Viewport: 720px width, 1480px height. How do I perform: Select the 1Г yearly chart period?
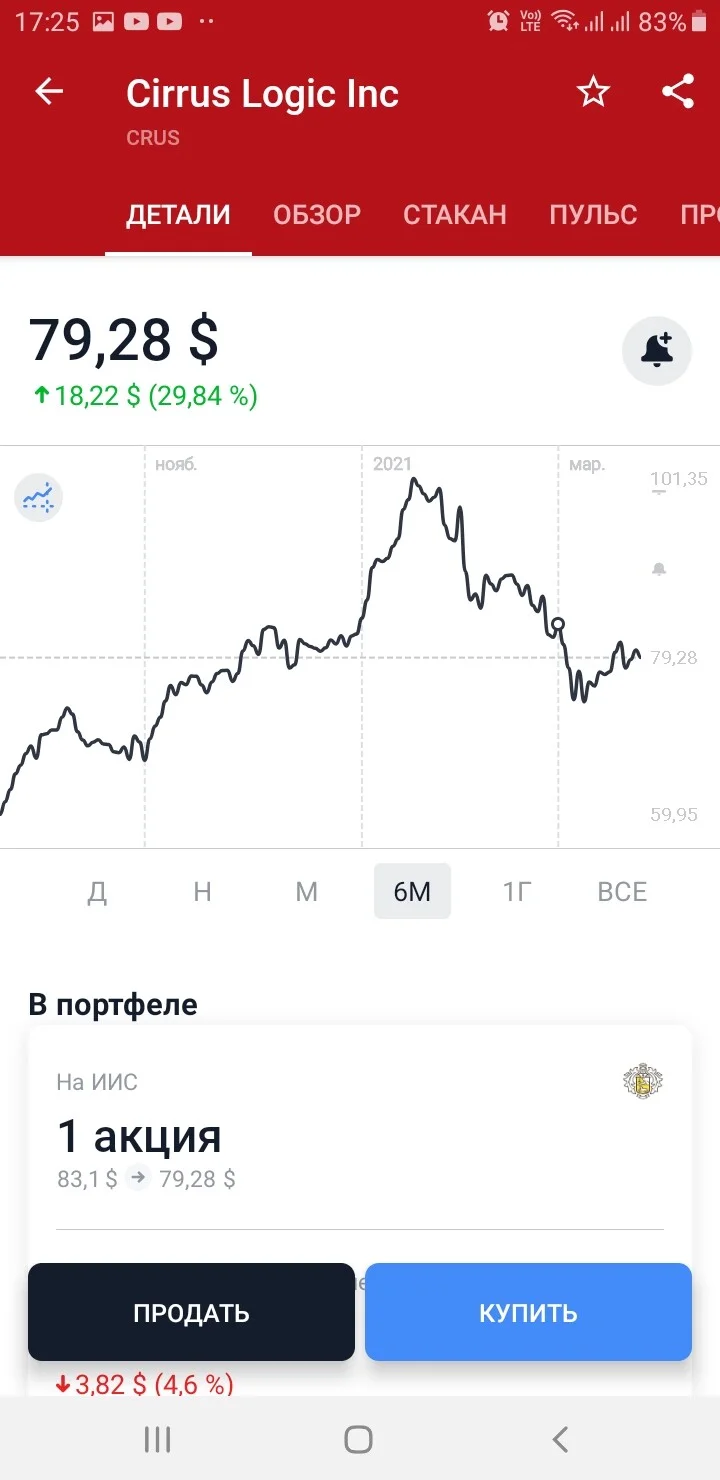(516, 891)
